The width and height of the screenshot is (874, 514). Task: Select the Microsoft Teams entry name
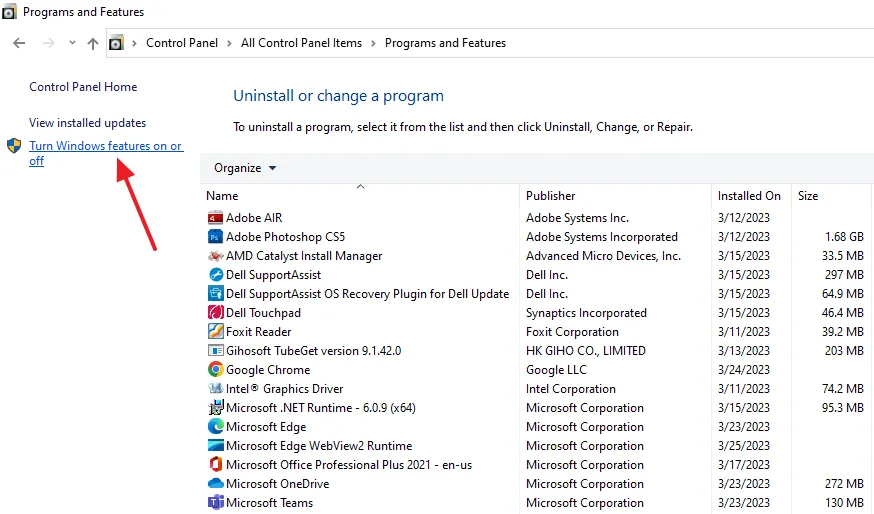pos(269,503)
